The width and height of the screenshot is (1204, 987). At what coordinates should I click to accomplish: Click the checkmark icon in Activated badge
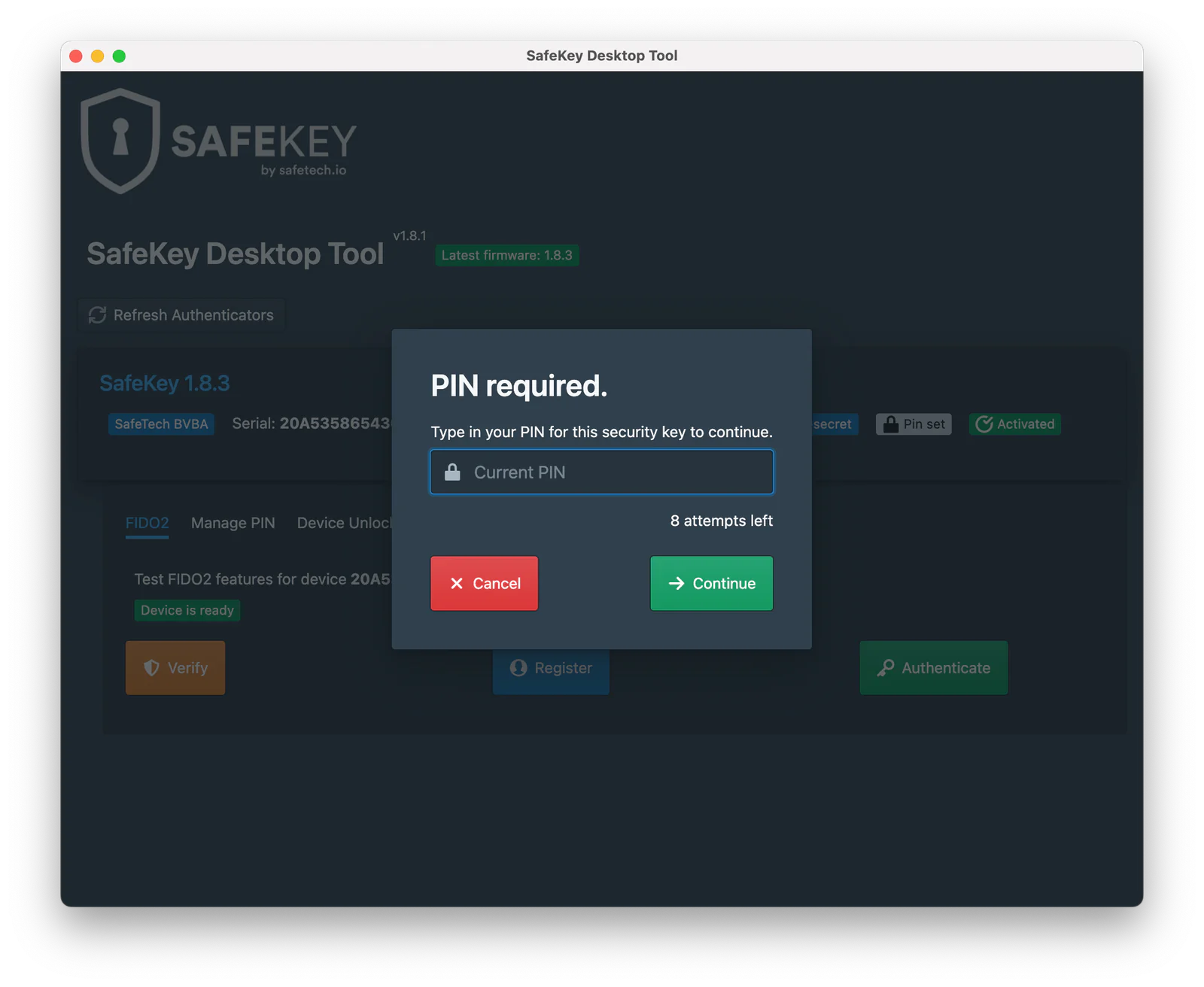(984, 424)
